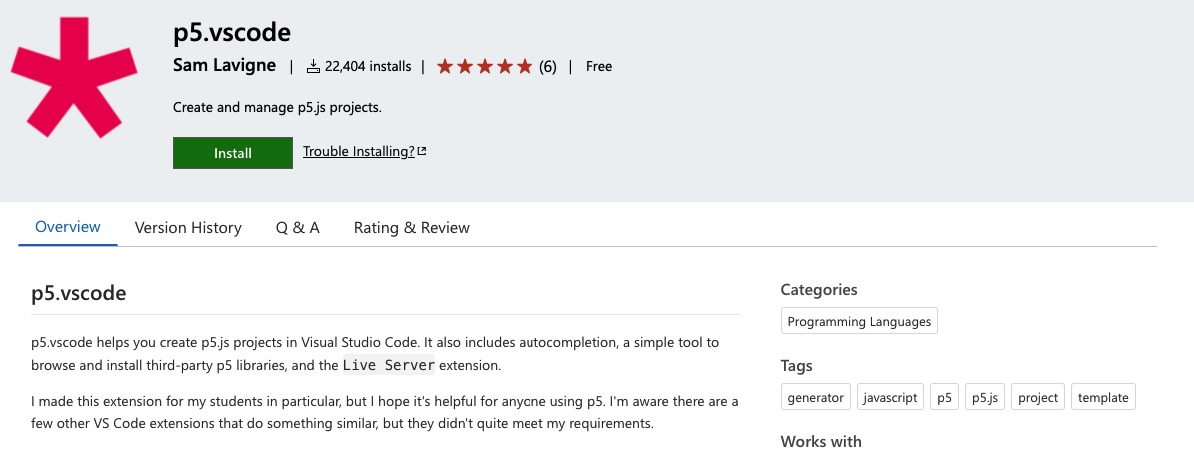Select the javascript tag

pyautogui.click(x=890, y=397)
